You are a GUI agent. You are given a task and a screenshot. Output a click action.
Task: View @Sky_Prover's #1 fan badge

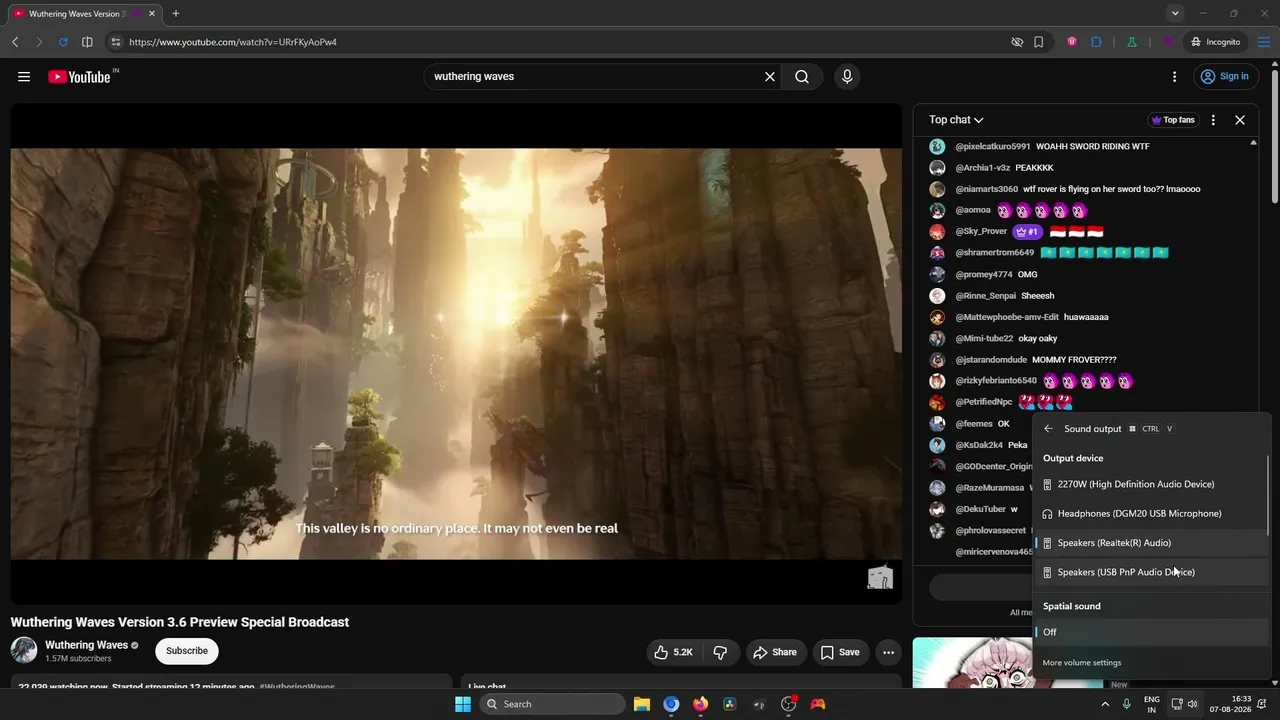pos(1027,232)
